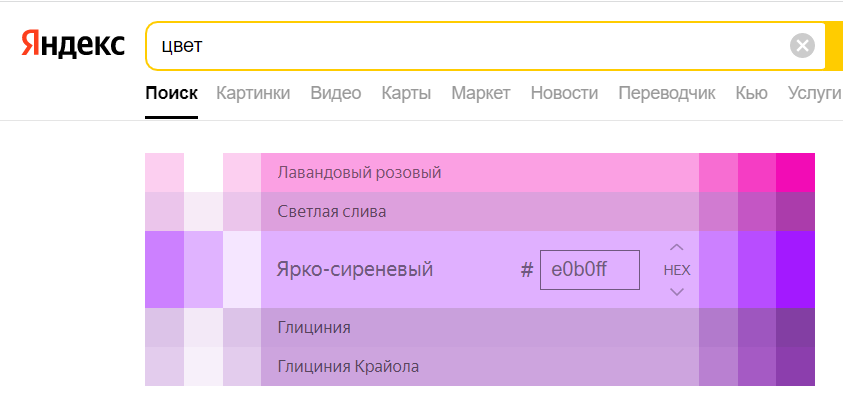Screen dimensions: 843x408
Task: Open the Картинки tab
Action: (x=253, y=93)
